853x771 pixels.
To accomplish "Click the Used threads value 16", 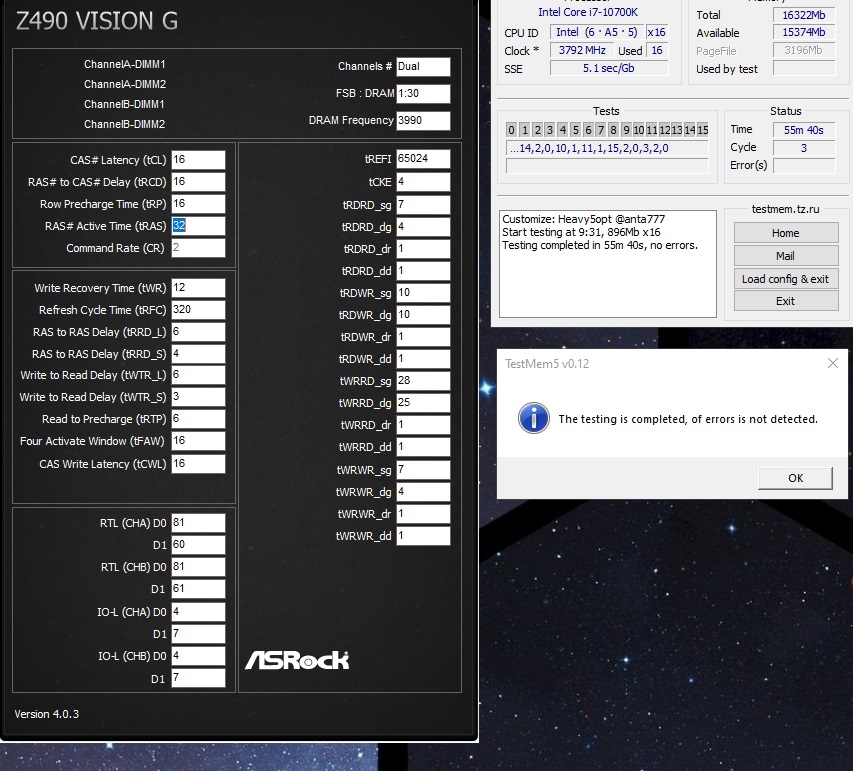I will tap(657, 50).
